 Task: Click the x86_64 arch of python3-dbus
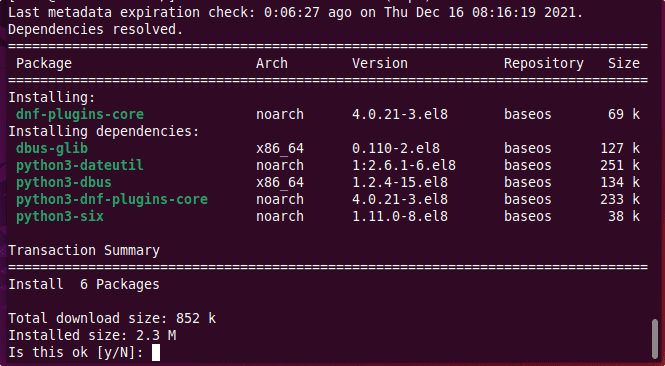pyautogui.click(x=279, y=183)
